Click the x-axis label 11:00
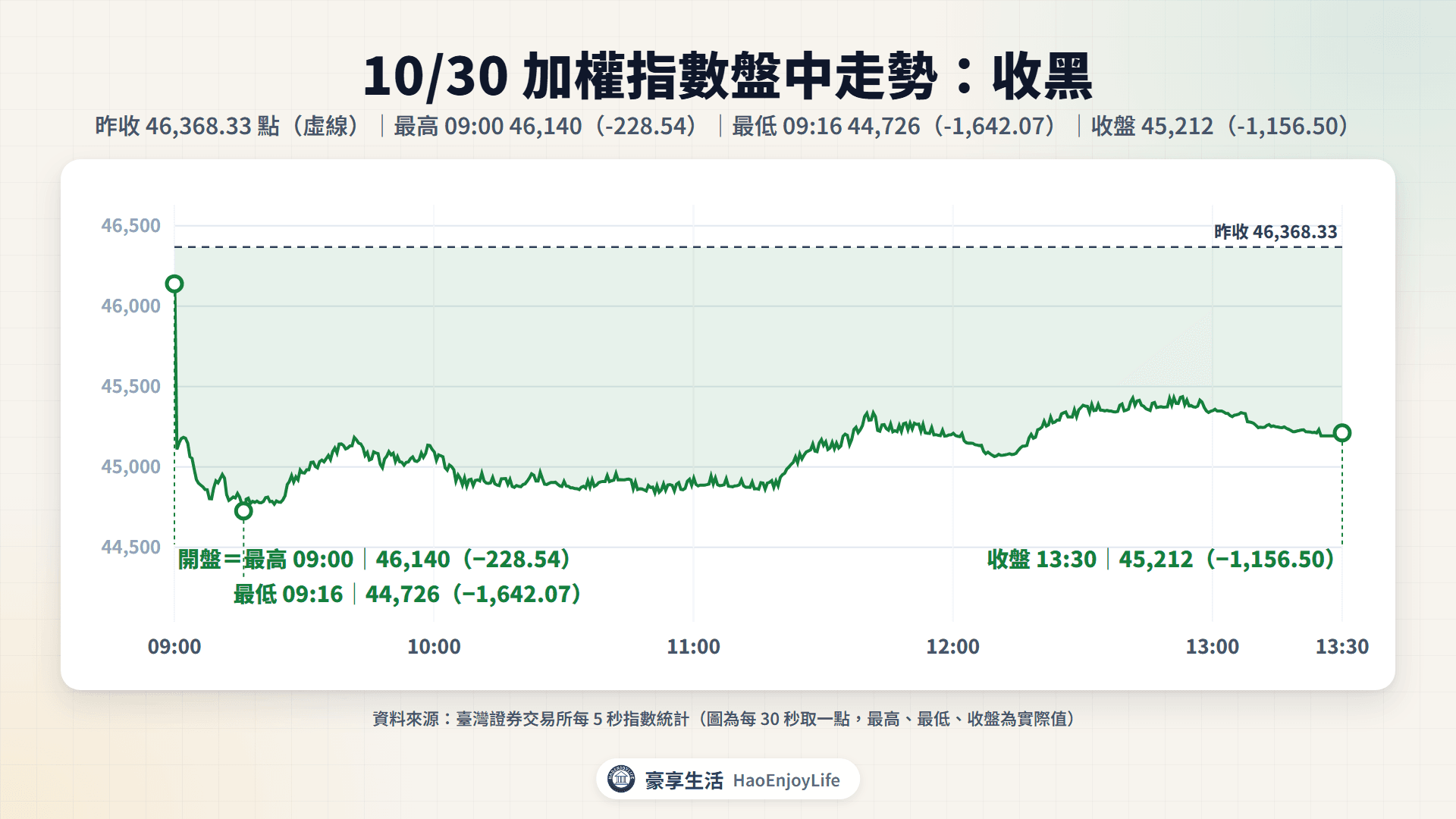 tap(693, 647)
